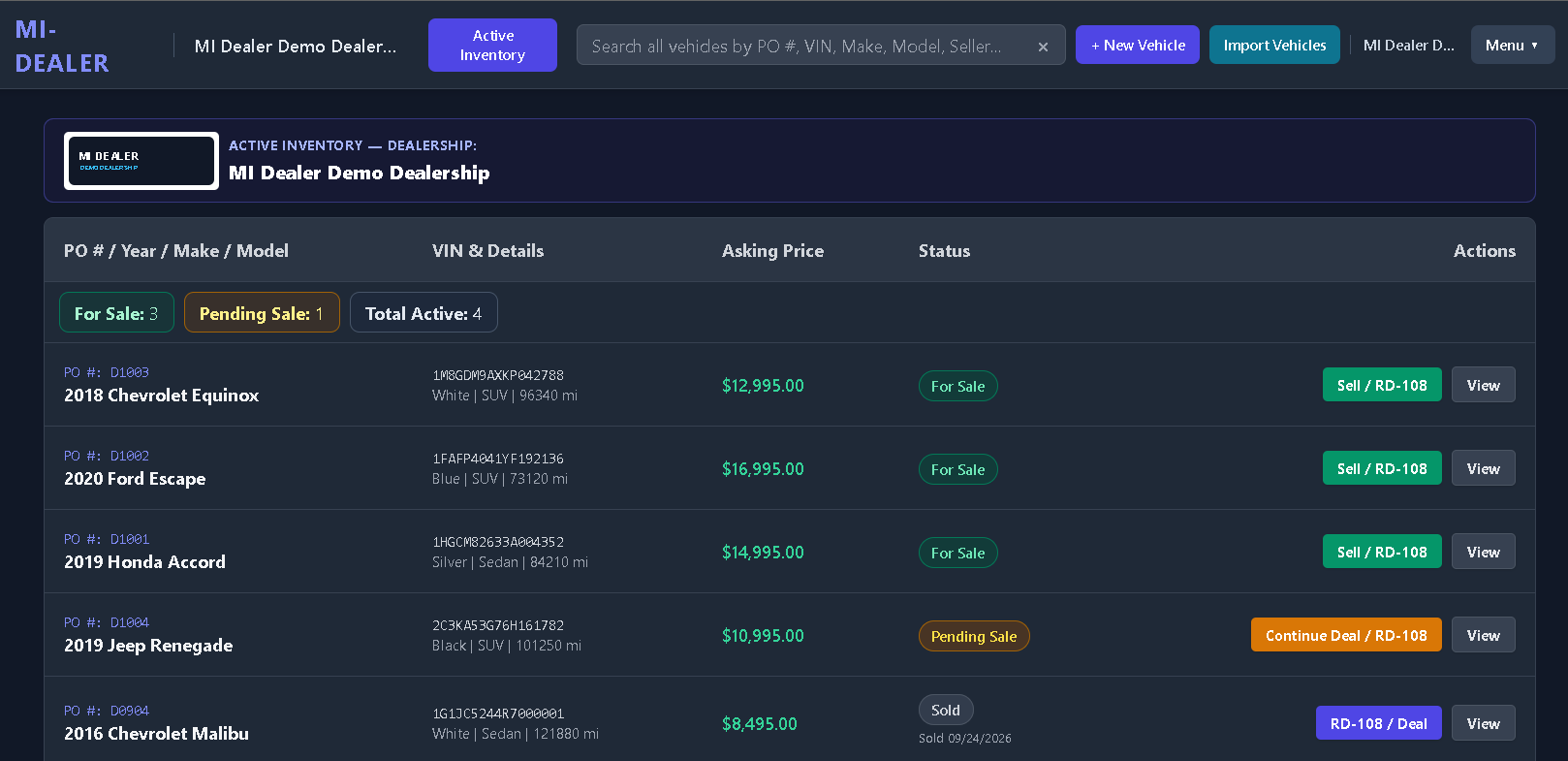This screenshot has width=1568, height=761.
Task: Continue Deal for 2019 Jeep Renegade
Action: (x=1346, y=635)
